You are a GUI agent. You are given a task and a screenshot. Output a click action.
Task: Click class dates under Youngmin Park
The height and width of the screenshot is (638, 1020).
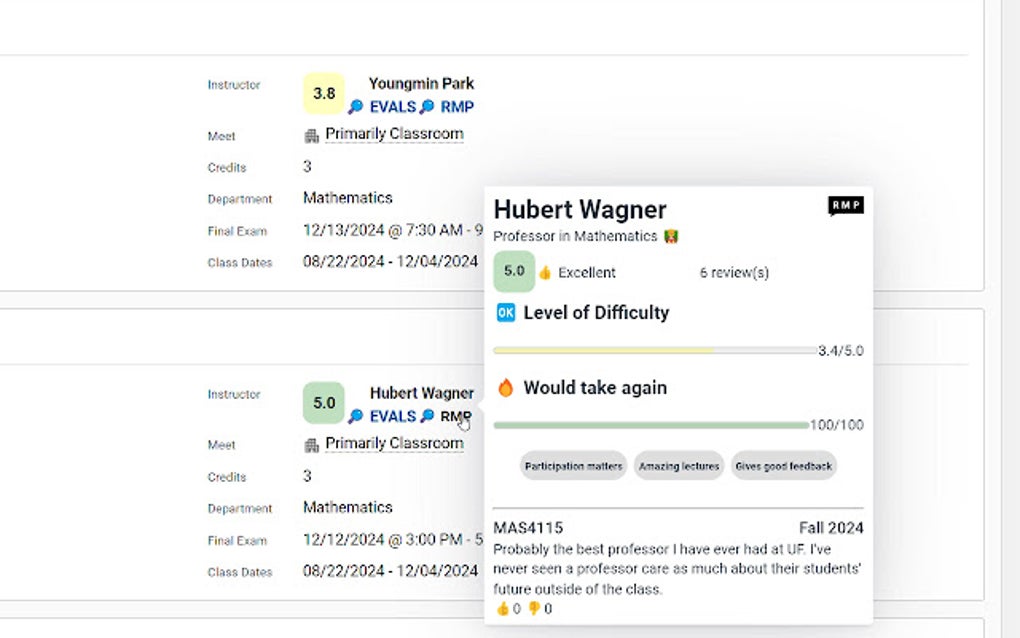pyautogui.click(x=390, y=261)
